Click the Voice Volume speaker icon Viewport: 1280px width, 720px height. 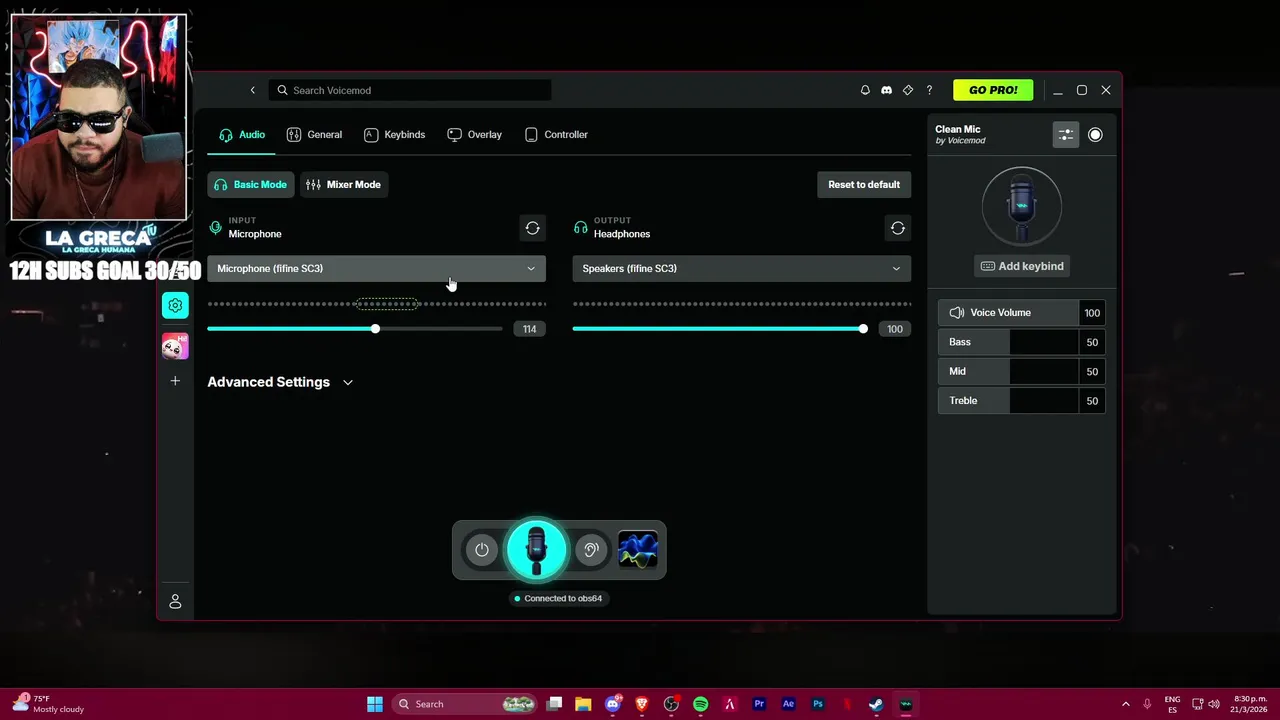957,313
